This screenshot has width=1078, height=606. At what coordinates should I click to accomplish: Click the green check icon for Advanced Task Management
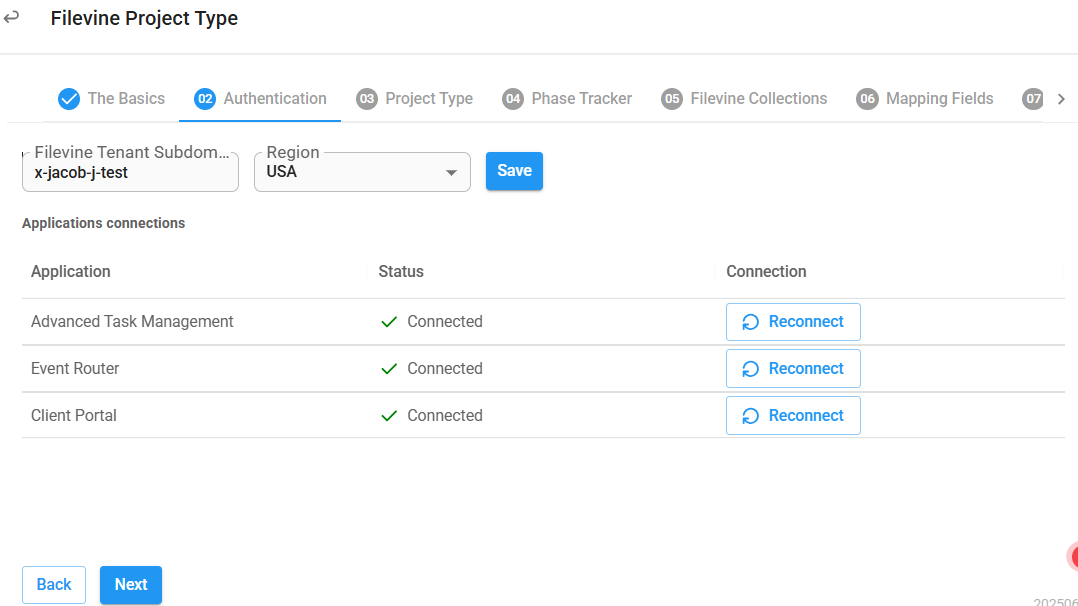(x=389, y=322)
